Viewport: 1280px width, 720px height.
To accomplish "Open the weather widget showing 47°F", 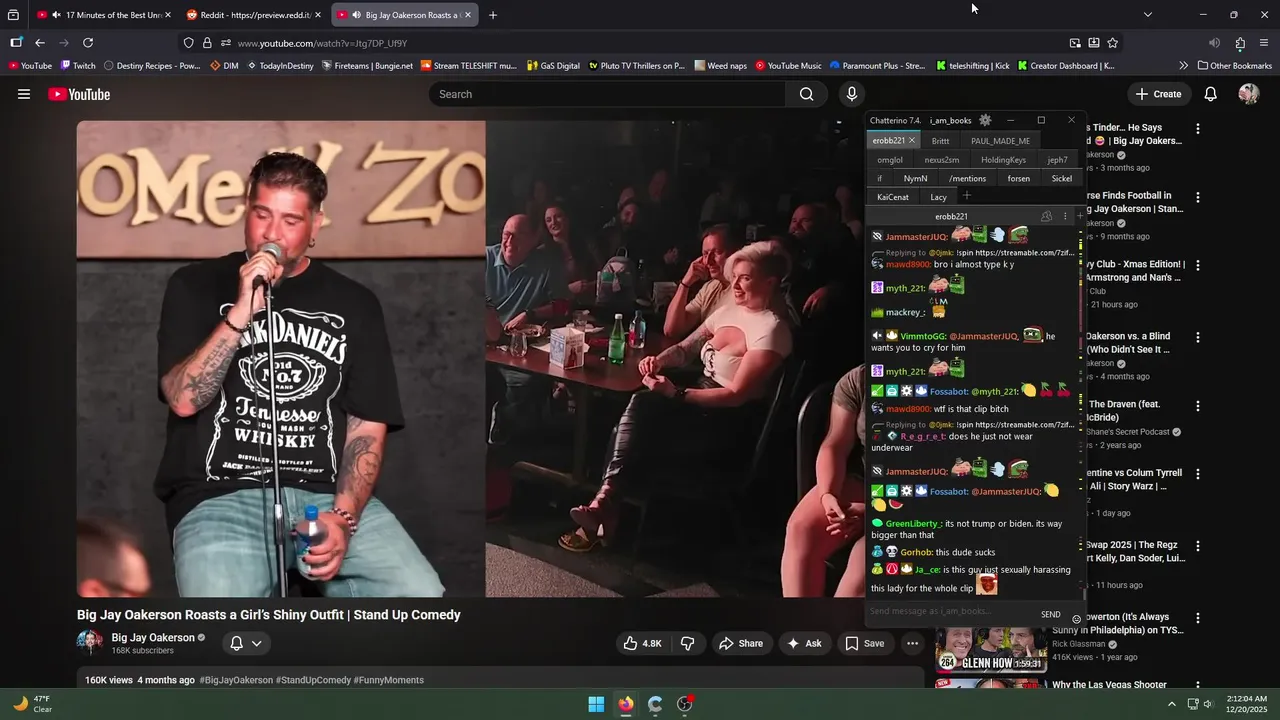I will click(32, 704).
